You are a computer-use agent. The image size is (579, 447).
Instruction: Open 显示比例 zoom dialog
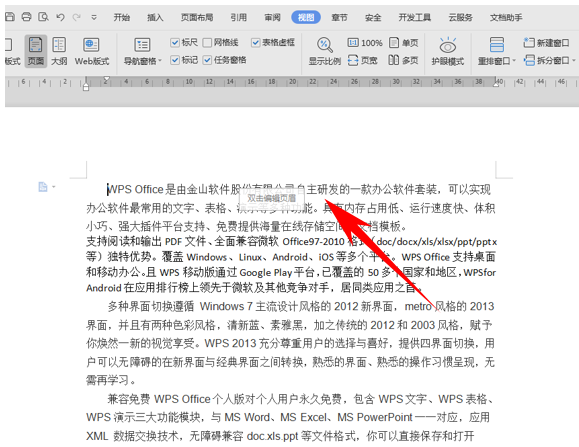coord(325,51)
